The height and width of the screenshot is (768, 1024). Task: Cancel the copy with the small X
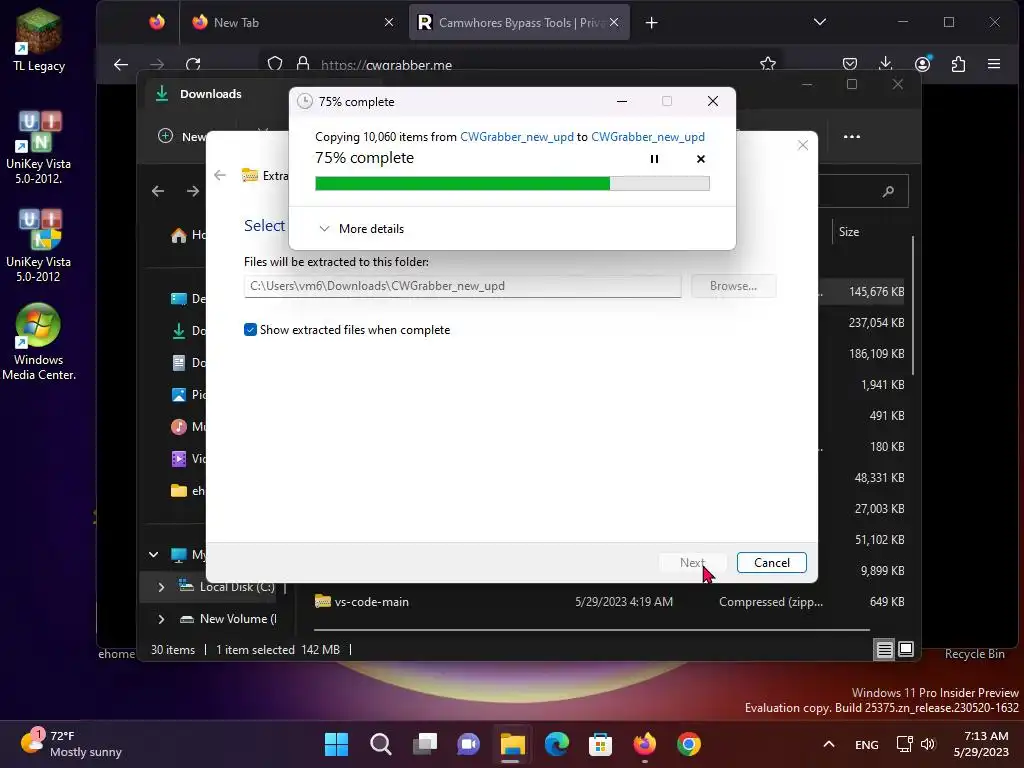pyautogui.click(x=701, y=159)
